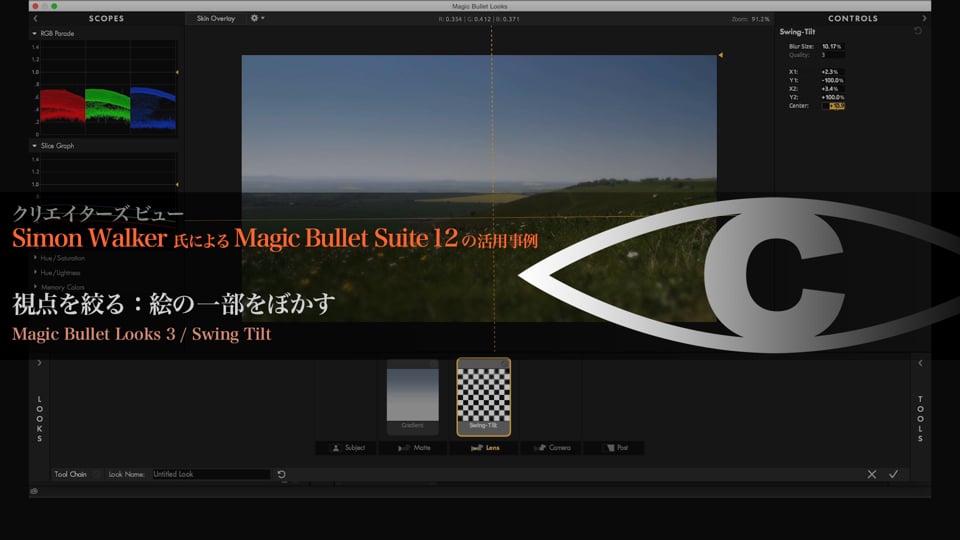Toggle the Gradient tool on/off switch

[433, 364]
